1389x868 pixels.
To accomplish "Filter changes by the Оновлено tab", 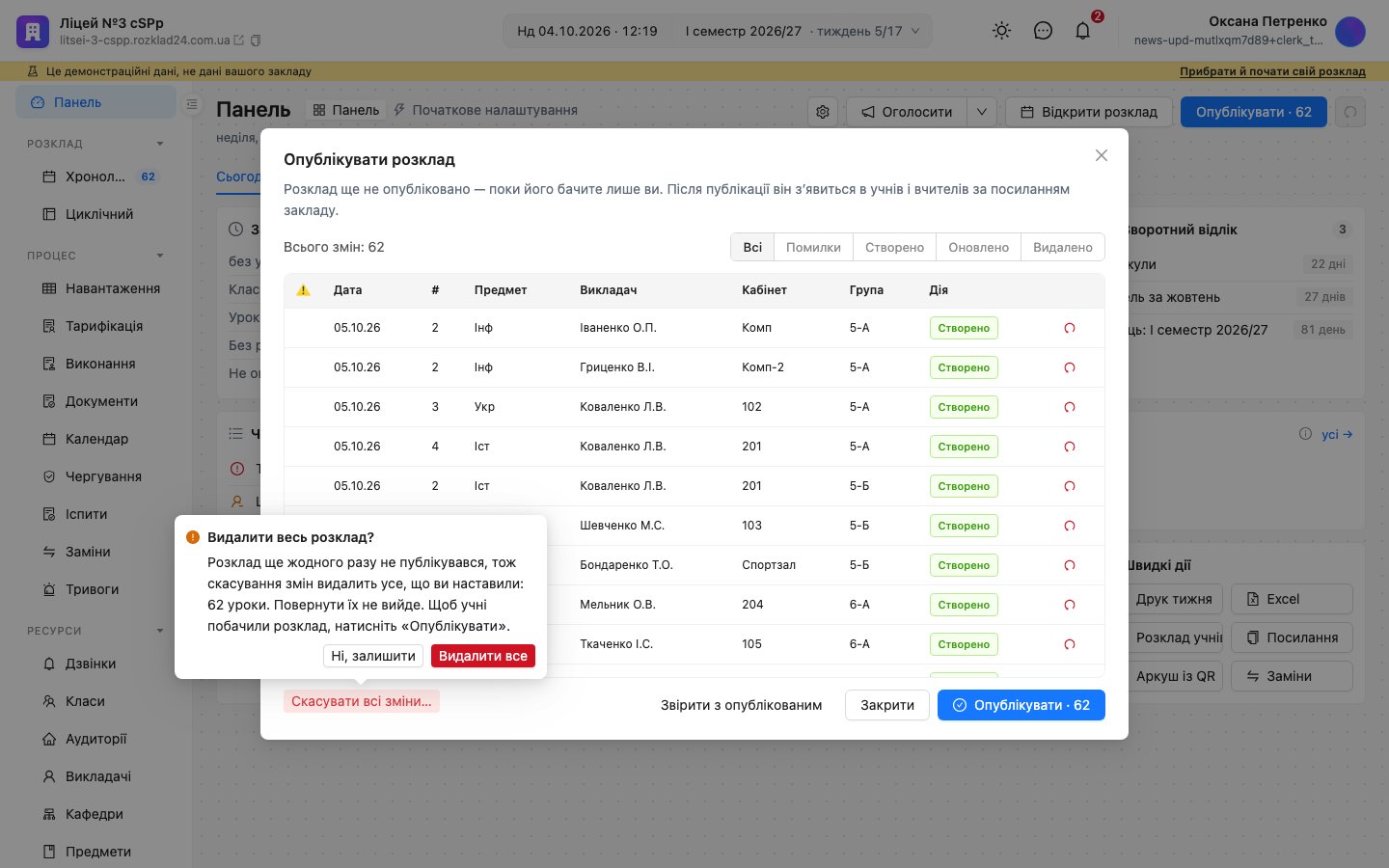I will [x=978, y=247].
